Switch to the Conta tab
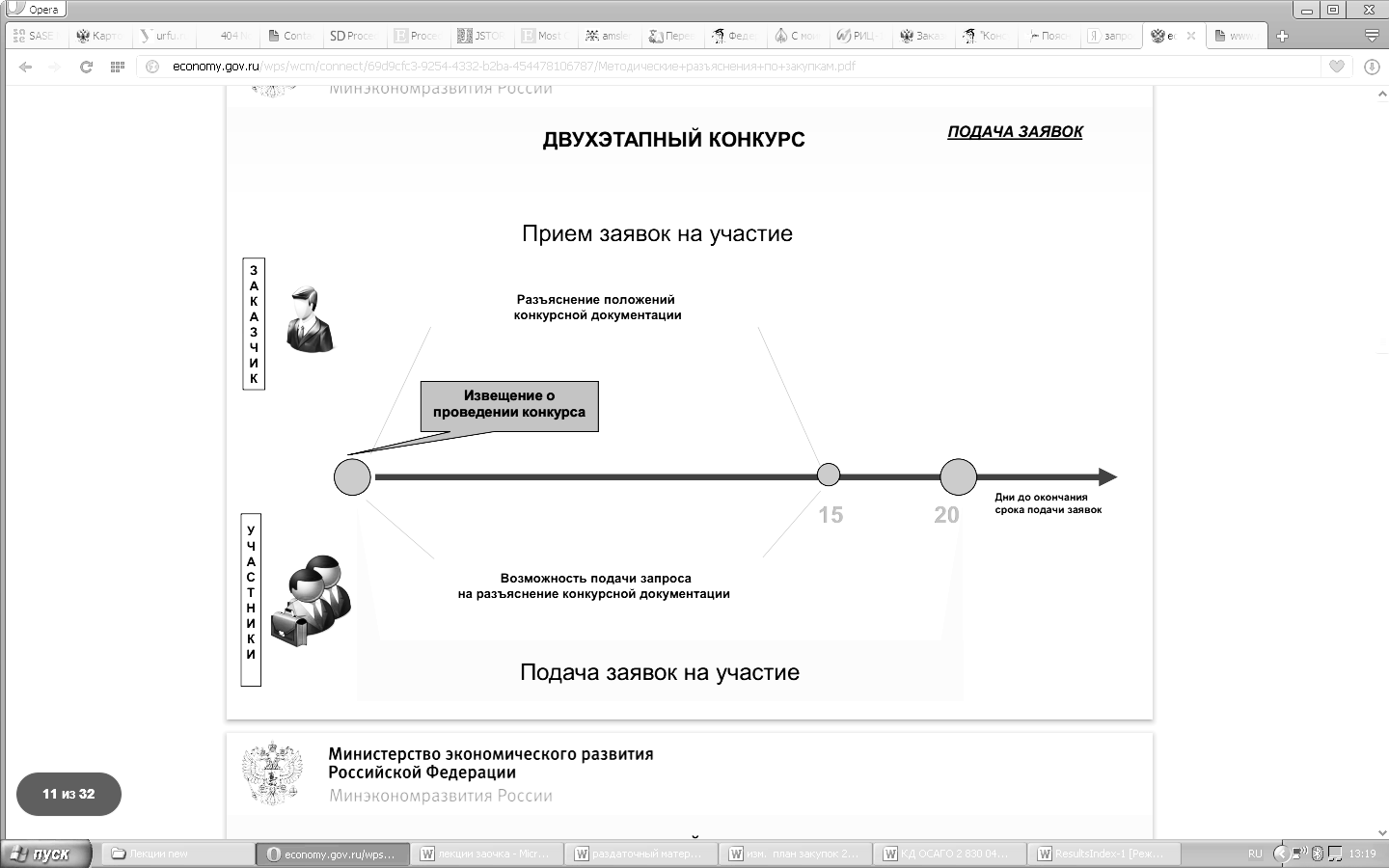 point(290,36)
